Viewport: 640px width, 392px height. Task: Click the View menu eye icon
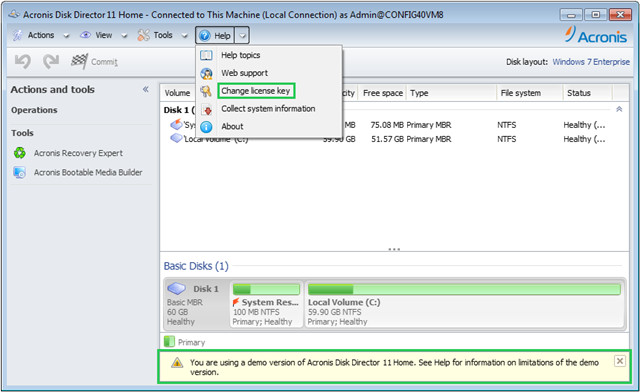point(85,35)
